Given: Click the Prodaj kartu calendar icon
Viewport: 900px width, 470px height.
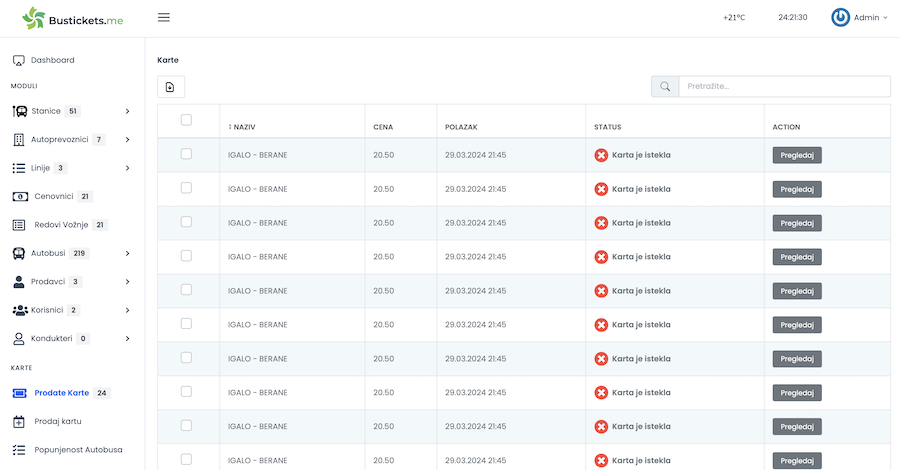Looking at the screenshot, I should point(19,422).
